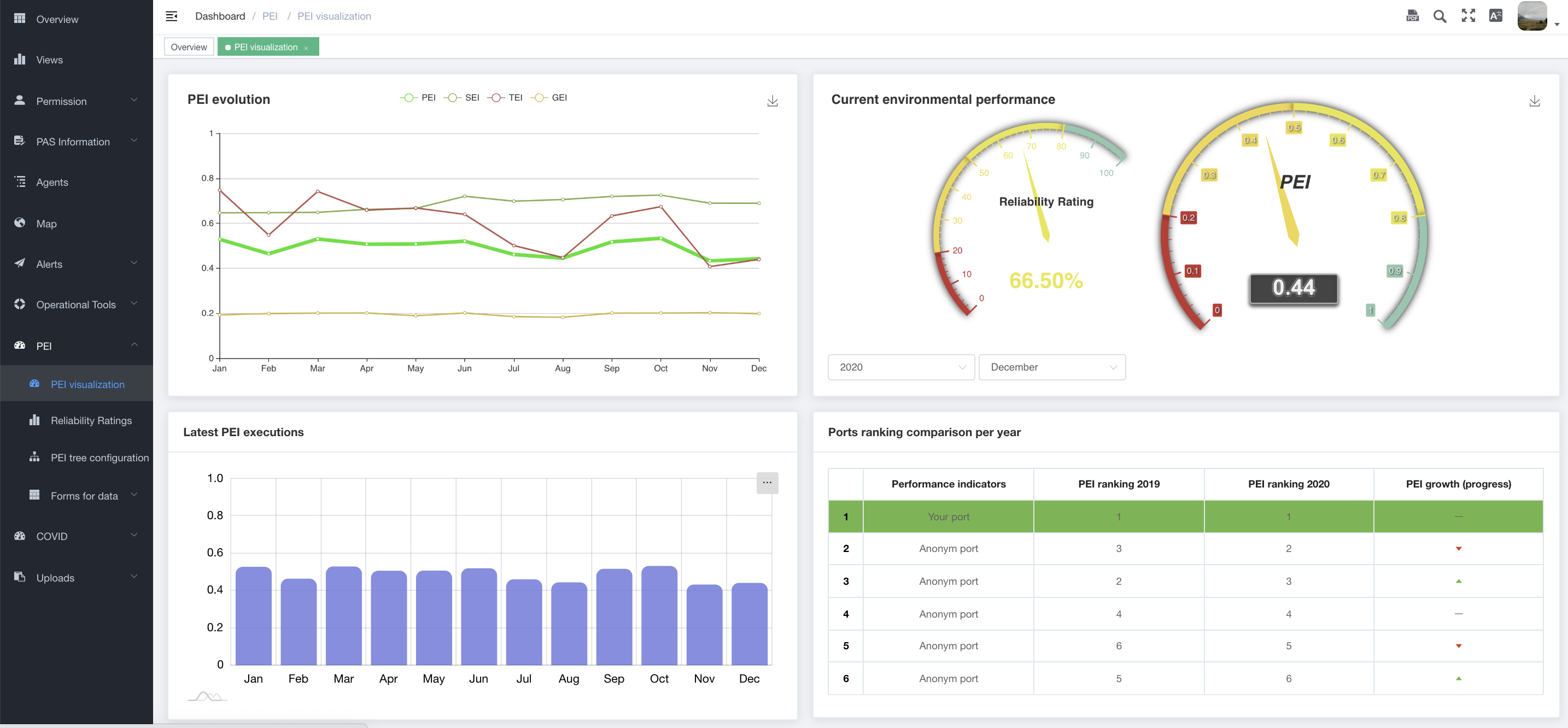Click the 0.44 PEI gauge value

(x=1294, y=288)
